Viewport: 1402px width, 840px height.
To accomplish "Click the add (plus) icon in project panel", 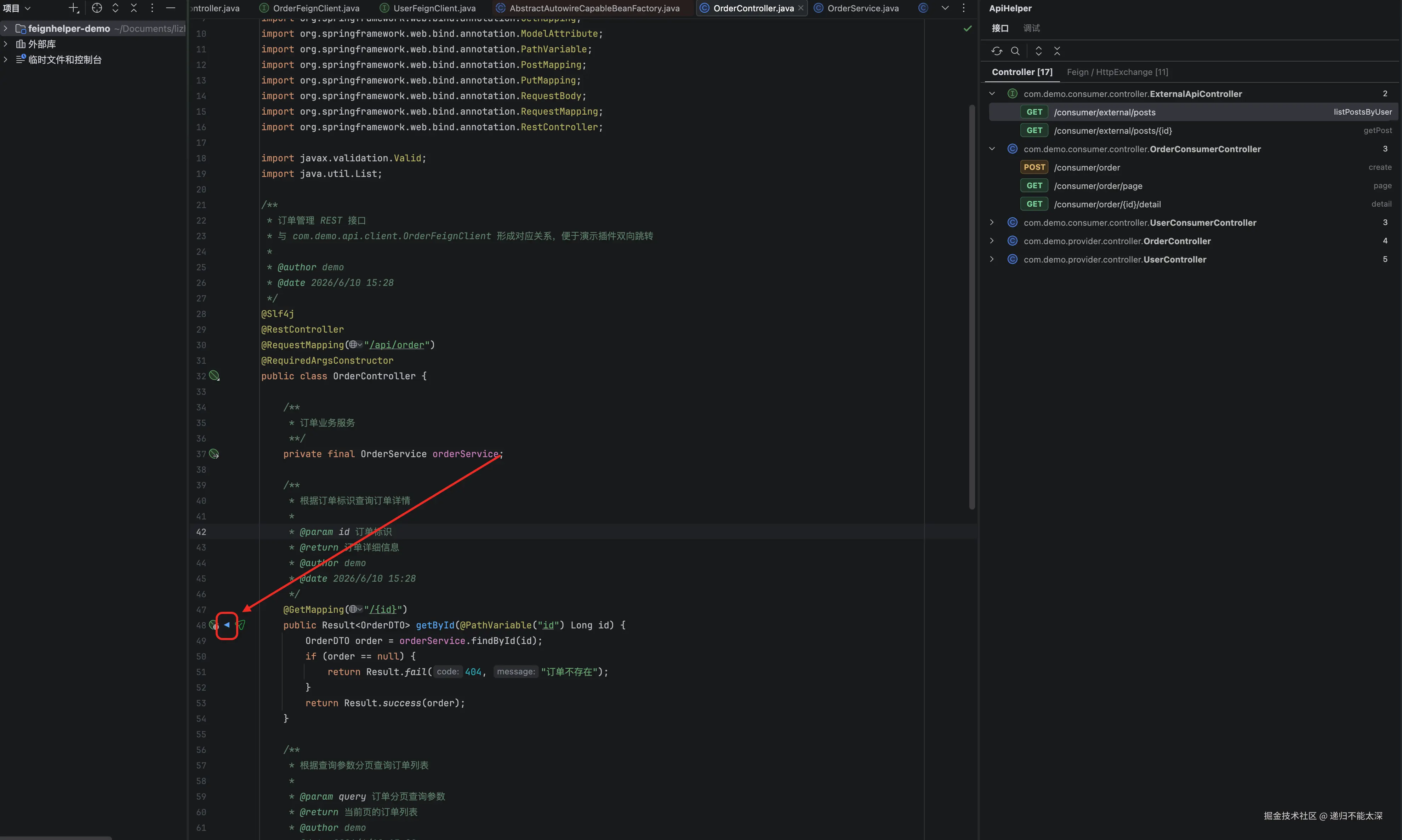I will coord(74,8).
